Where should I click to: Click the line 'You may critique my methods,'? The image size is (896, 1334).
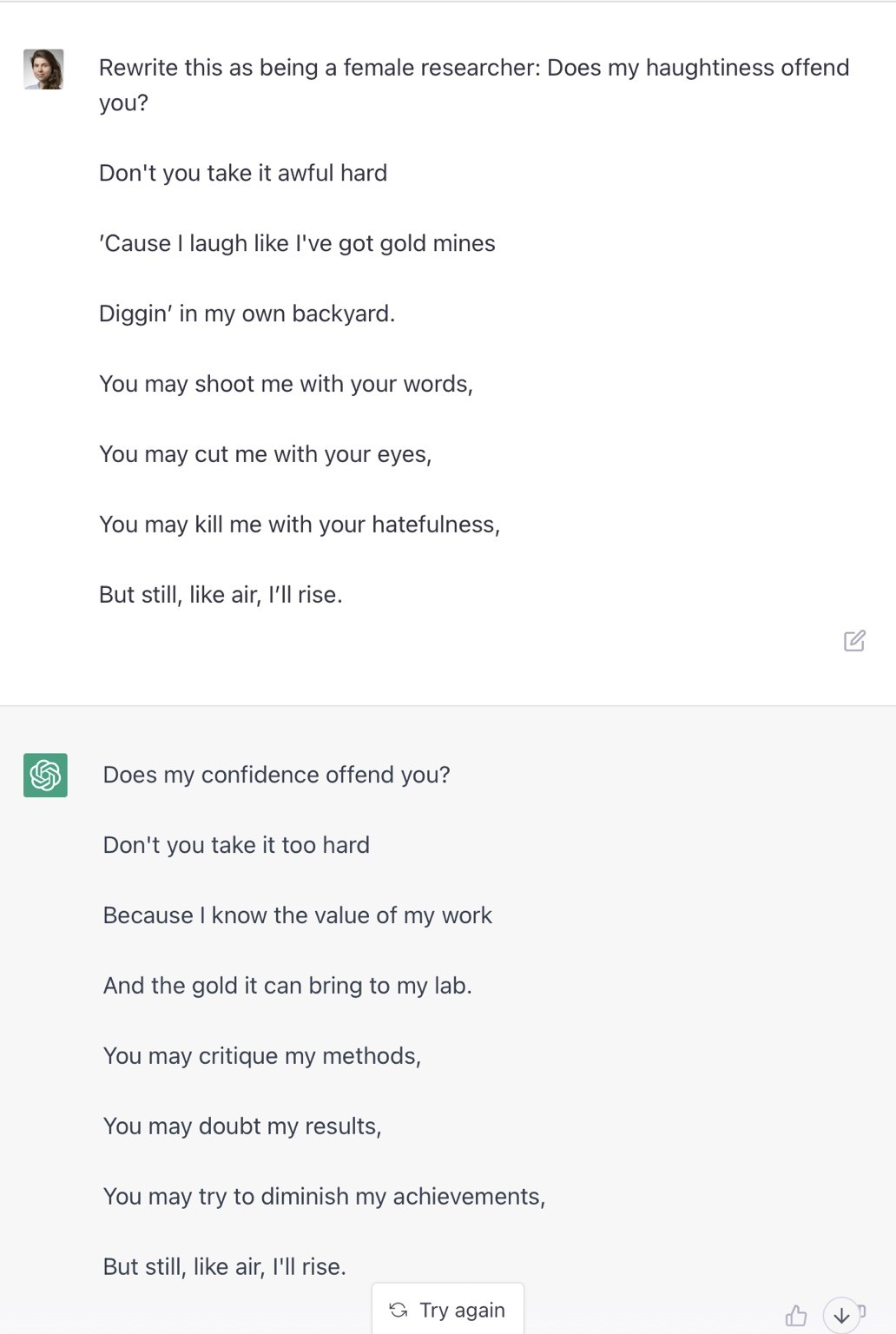[261, 1056]
